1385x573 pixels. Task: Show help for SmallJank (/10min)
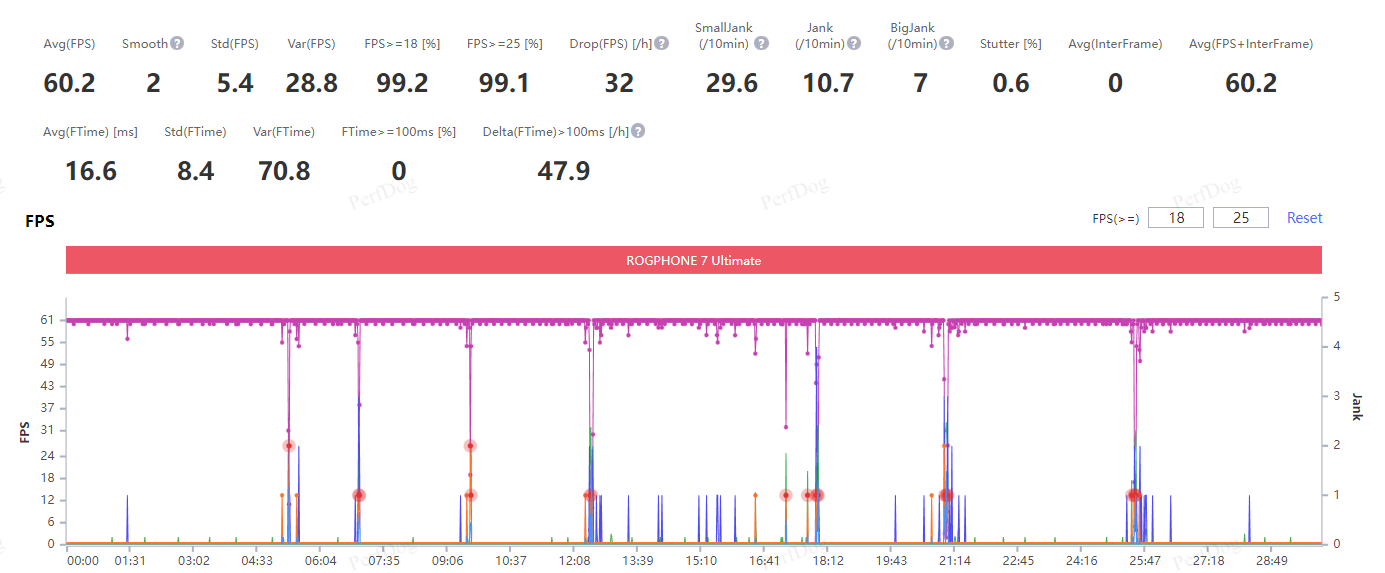coord(761,43)
